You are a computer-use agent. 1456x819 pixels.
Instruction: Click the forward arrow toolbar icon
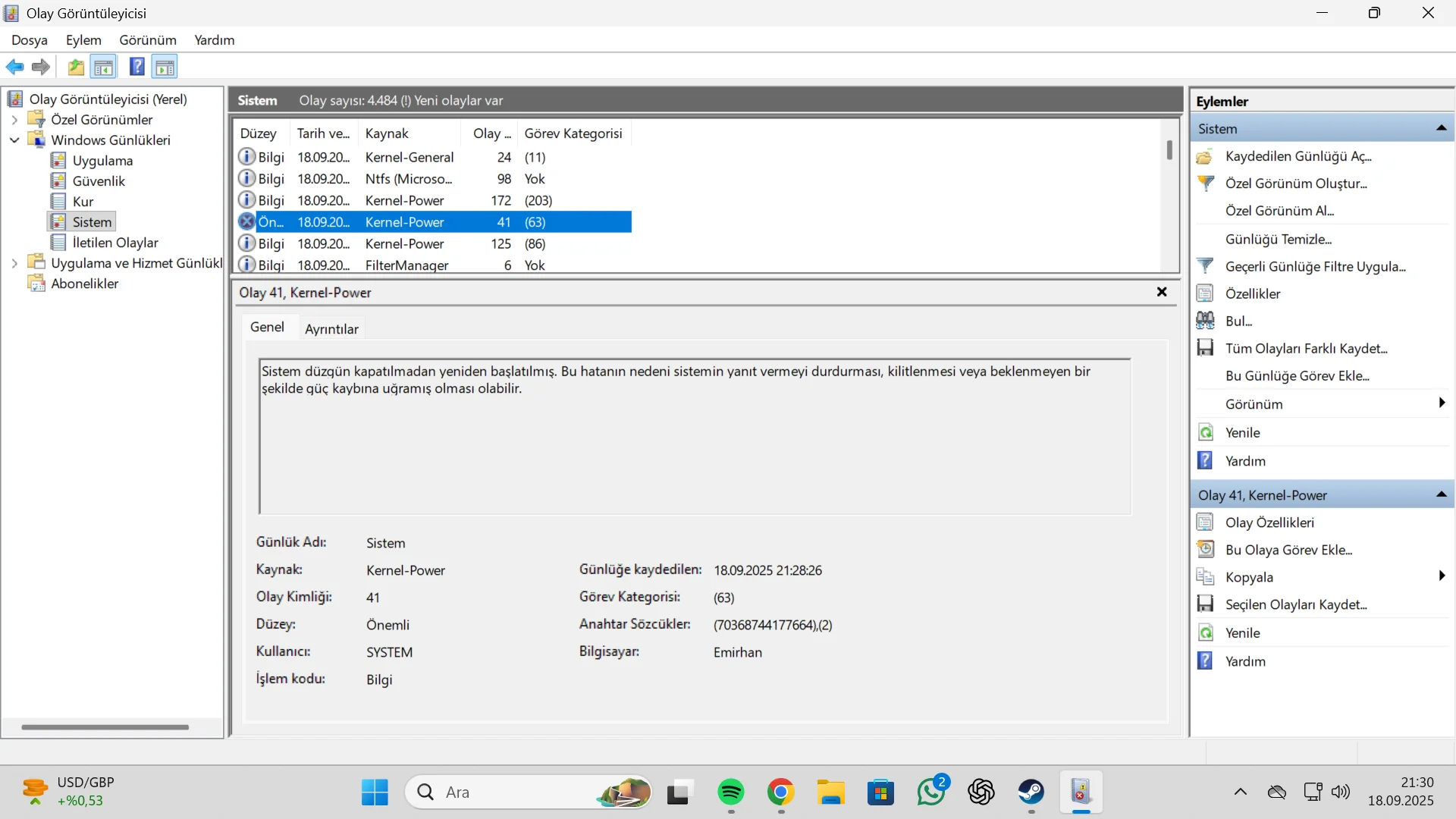pos(41,67)
